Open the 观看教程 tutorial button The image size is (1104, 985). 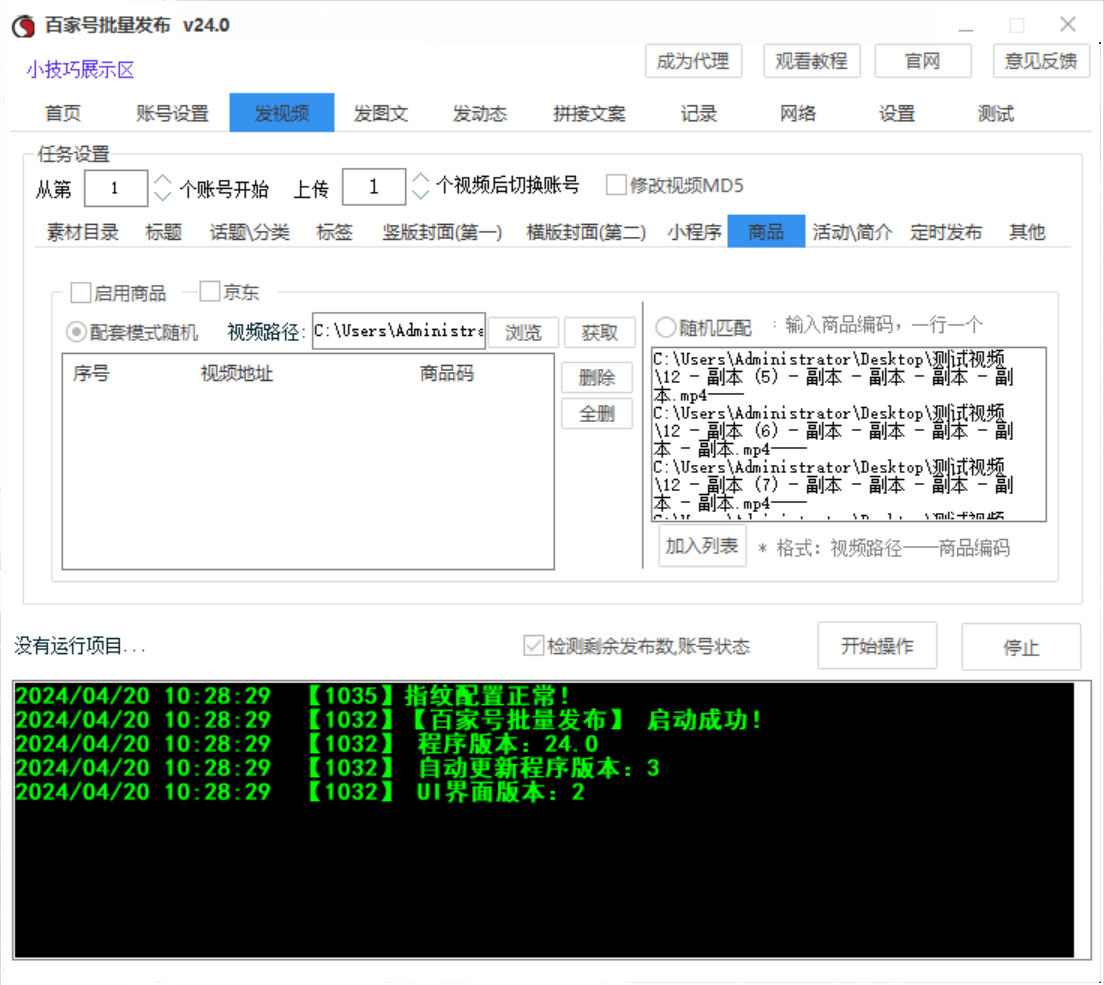click(811, 61)
